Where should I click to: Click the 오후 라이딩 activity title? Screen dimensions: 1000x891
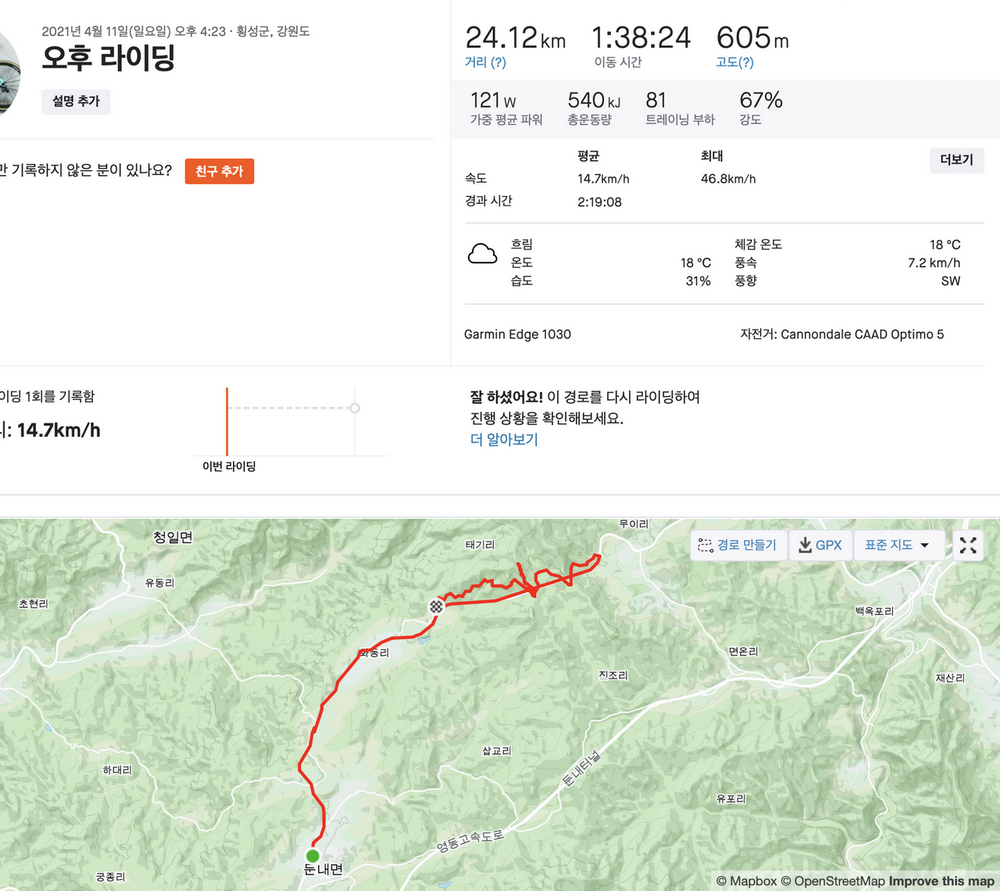108,58
